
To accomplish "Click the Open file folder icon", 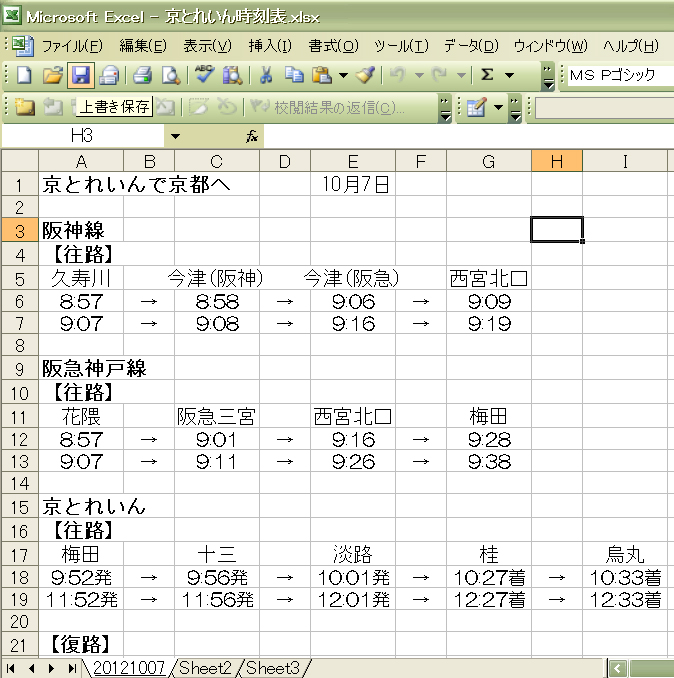I will 52,75.
